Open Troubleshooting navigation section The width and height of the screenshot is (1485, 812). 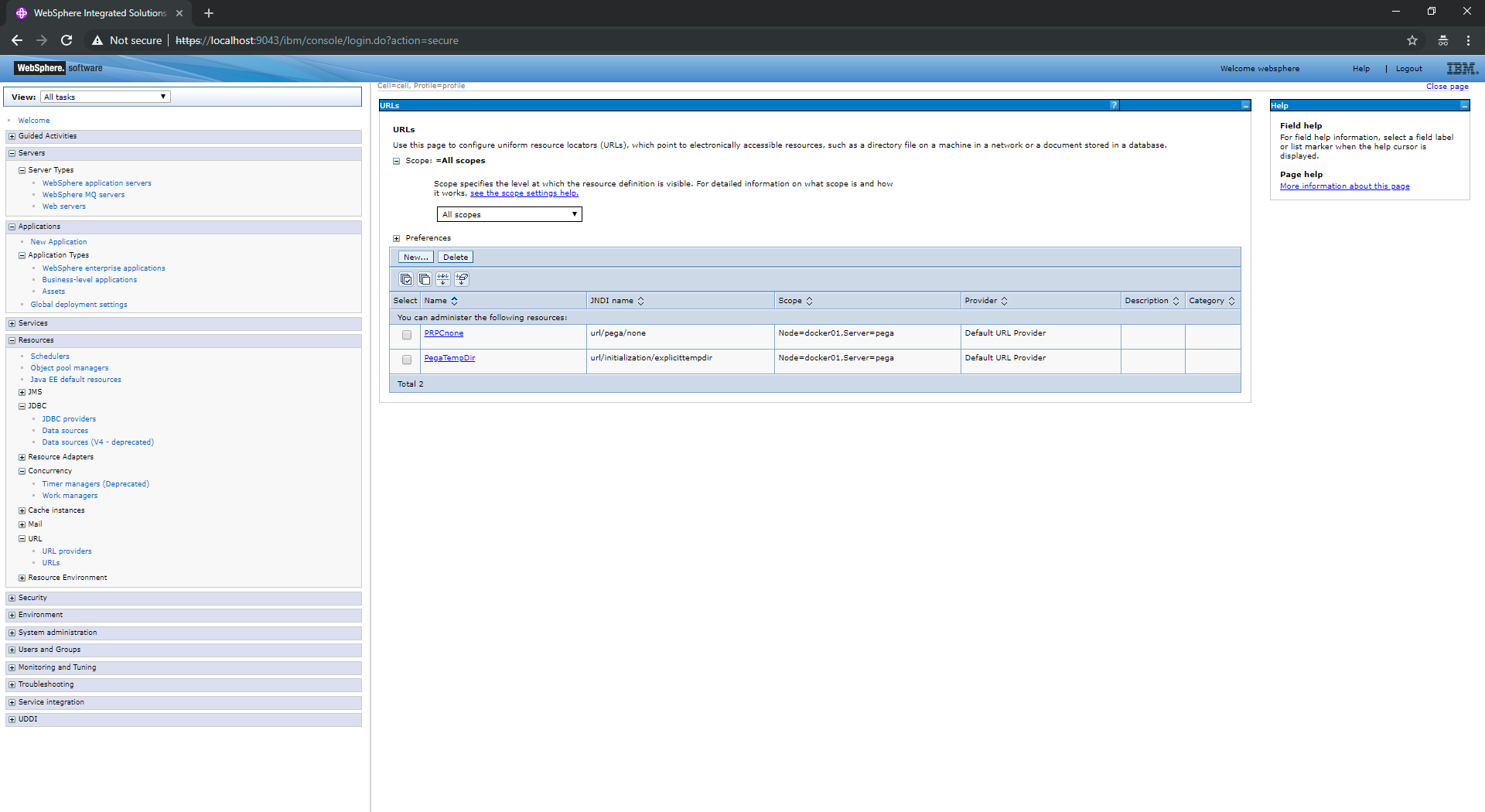[46, 684]
